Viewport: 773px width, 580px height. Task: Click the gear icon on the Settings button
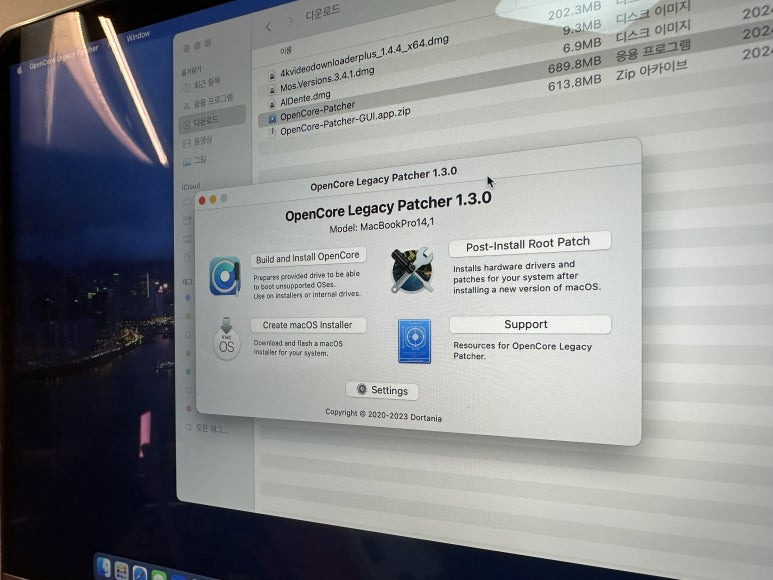[361, 389]
